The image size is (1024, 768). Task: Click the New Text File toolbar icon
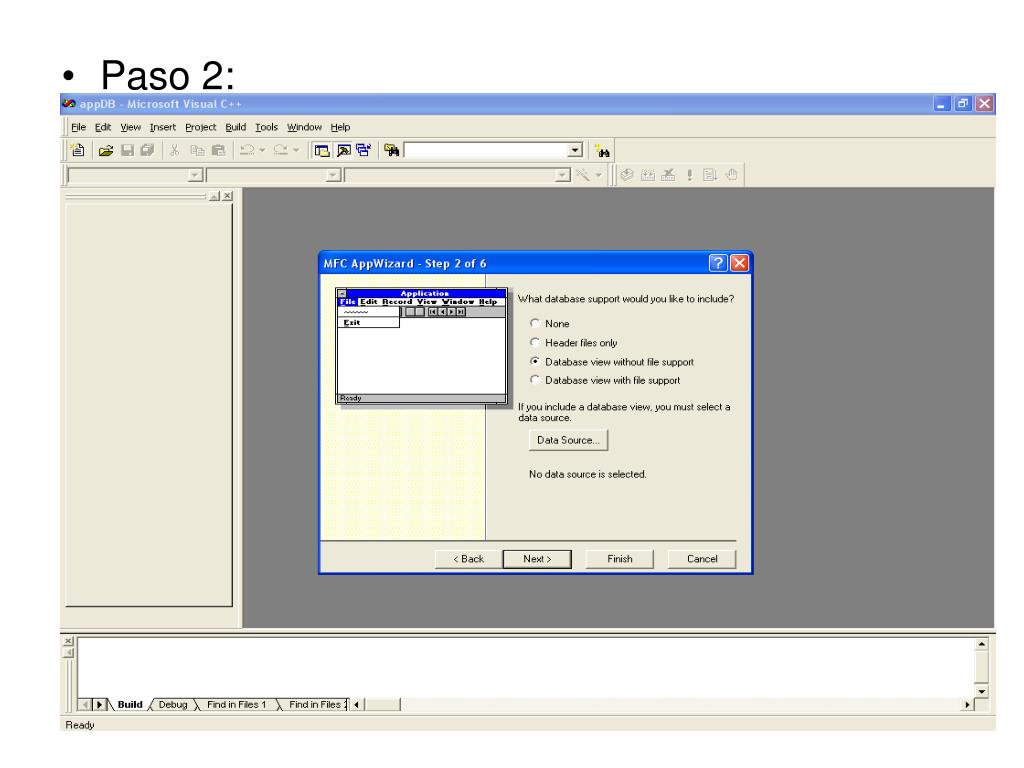pos(78,150)
